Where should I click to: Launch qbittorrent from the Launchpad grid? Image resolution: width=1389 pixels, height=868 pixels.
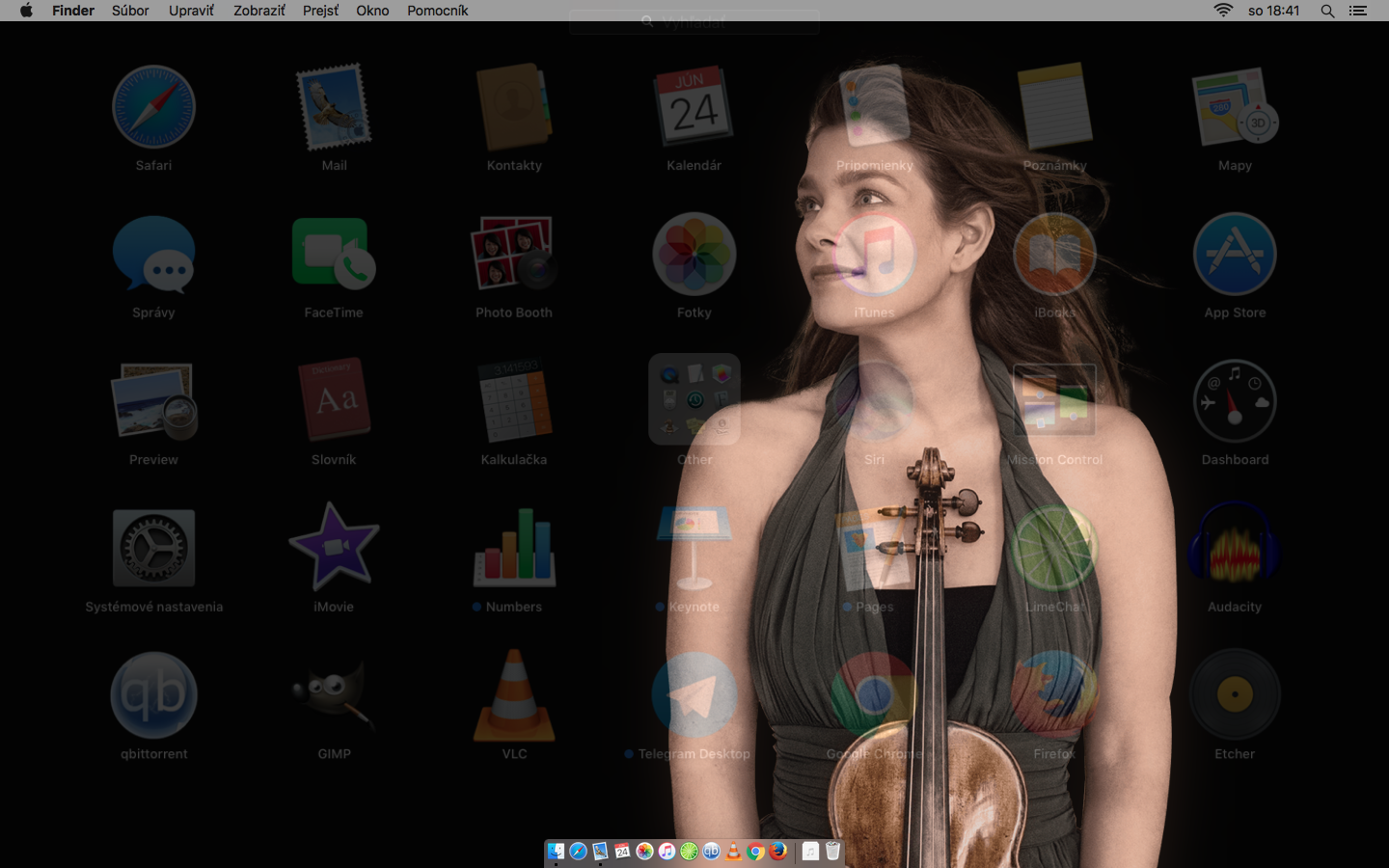[x=153, y=695]
